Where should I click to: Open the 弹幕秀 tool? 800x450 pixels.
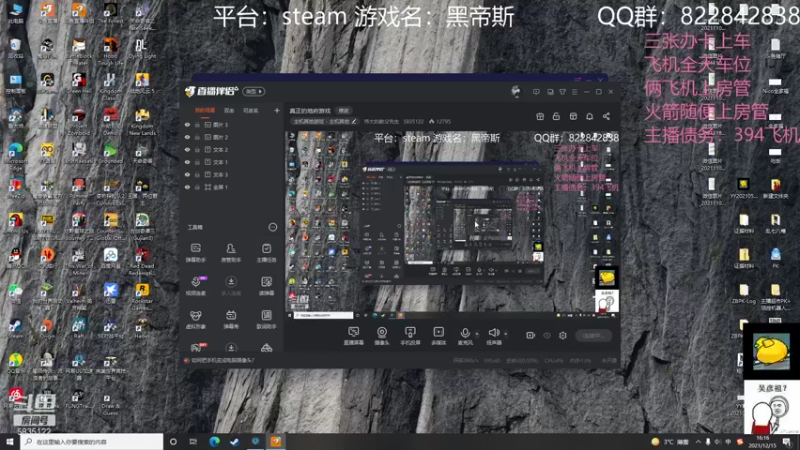coord(231,319)
